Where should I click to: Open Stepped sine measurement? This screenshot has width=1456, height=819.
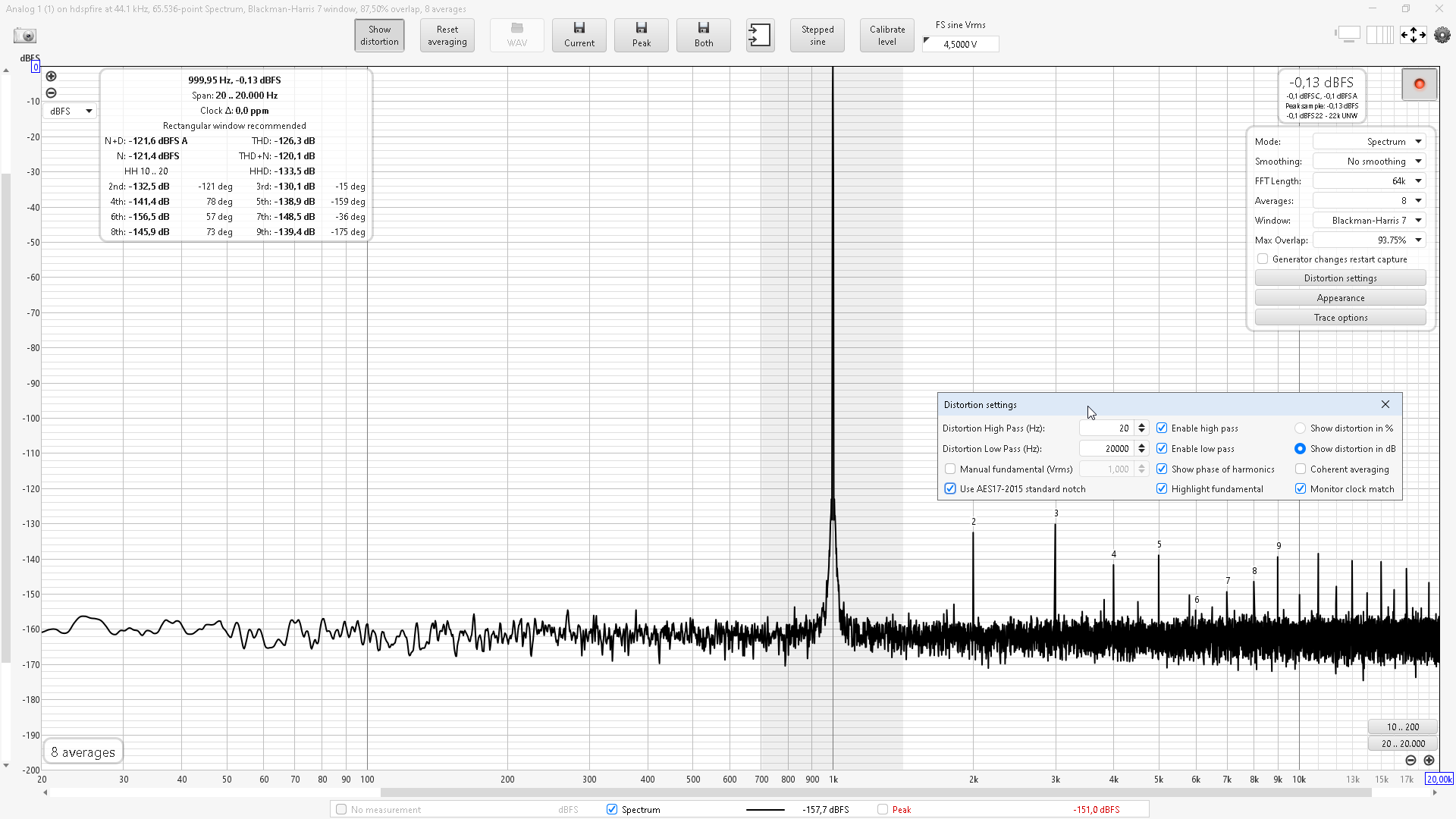tap(817, 36)
